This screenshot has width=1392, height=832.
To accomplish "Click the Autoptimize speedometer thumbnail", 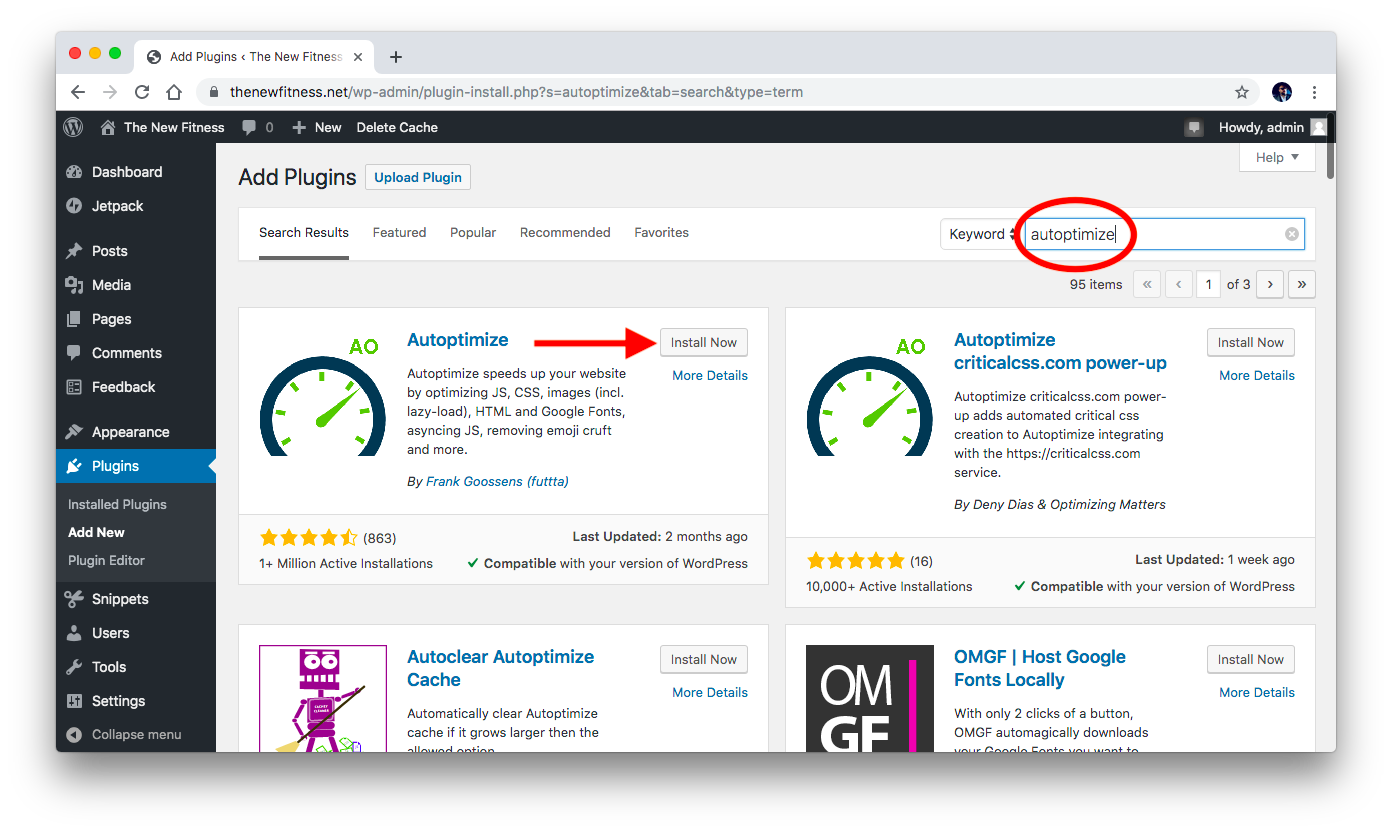I will coord(323,392).
